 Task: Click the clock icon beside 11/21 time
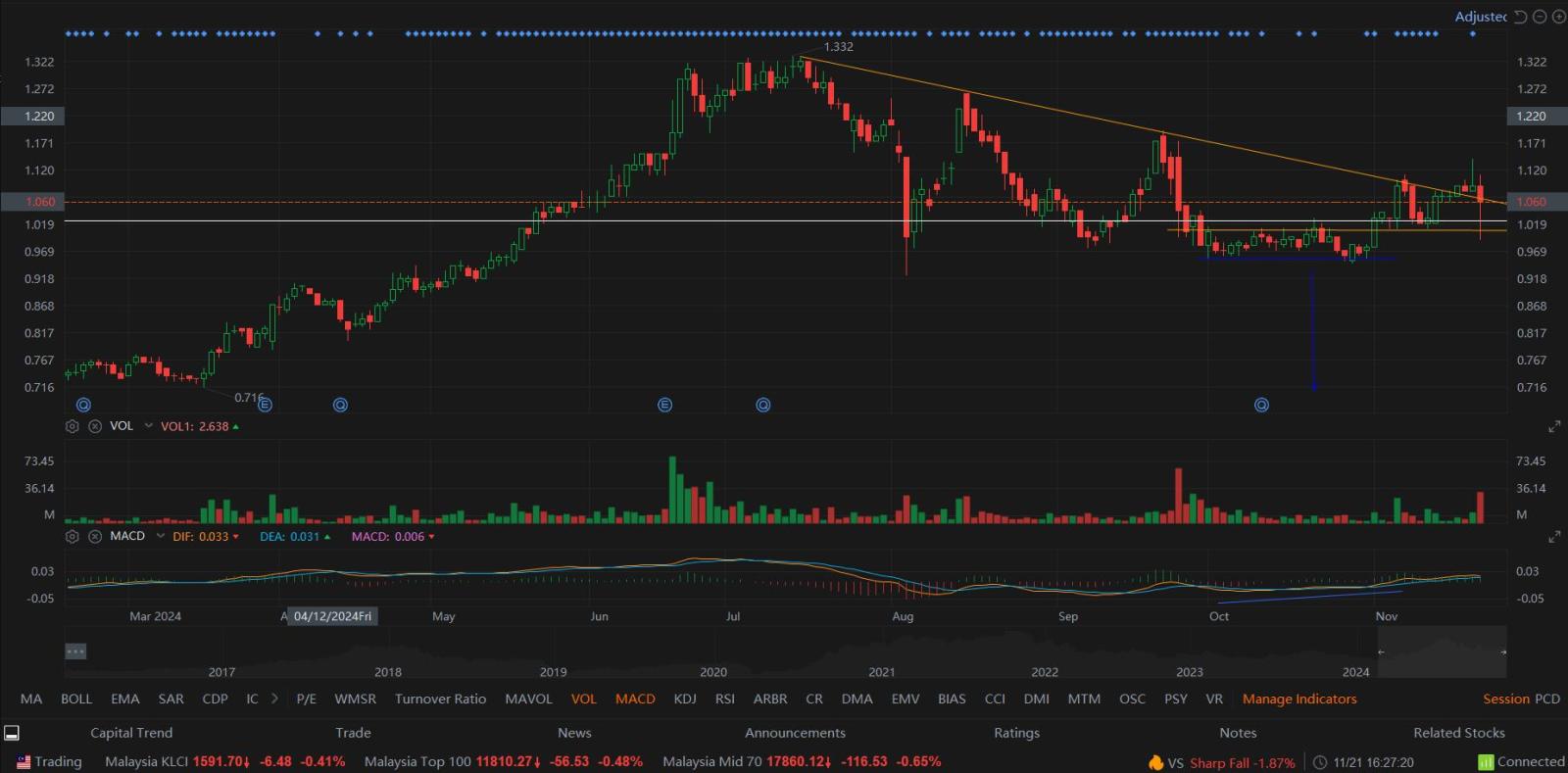[1320, 762]
